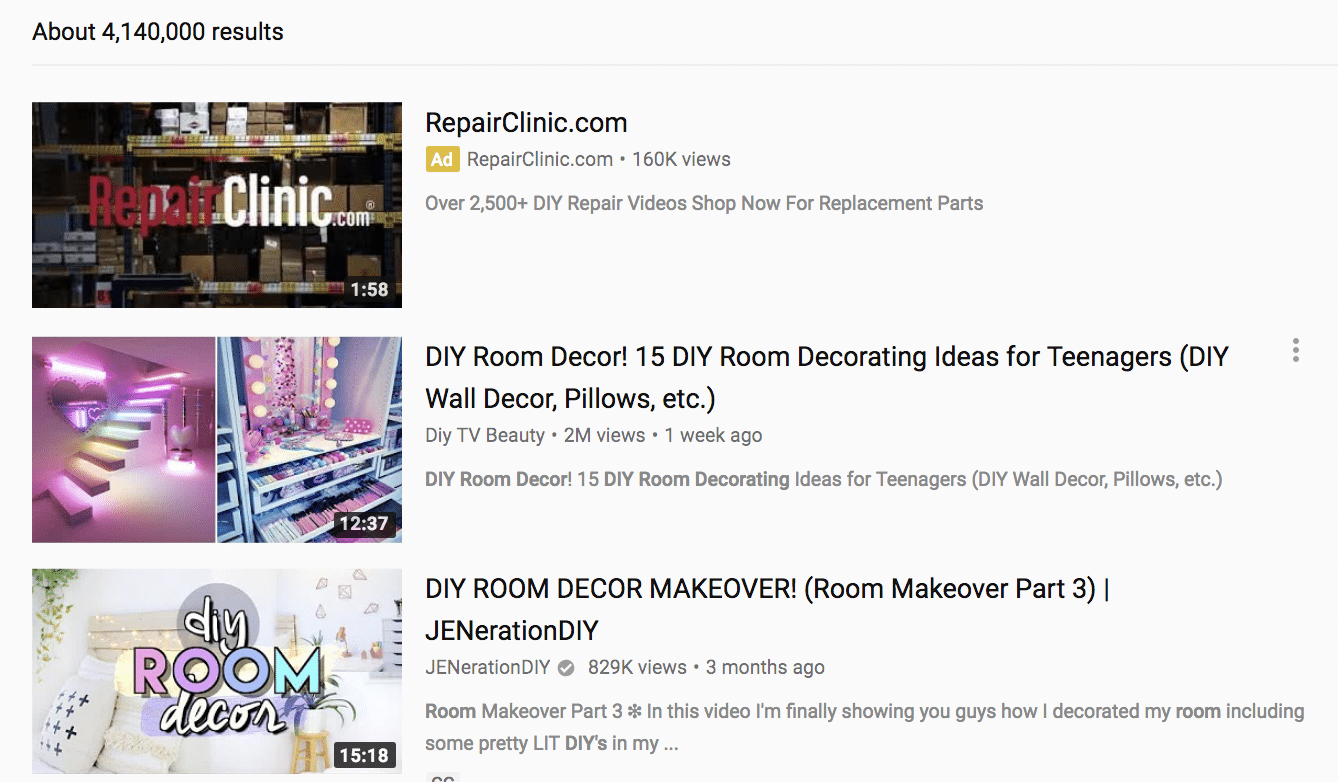The image size is (1338, 782).
Task: Open the RepairClinic.com ad video thumbnail
Action: coord(217,205)
